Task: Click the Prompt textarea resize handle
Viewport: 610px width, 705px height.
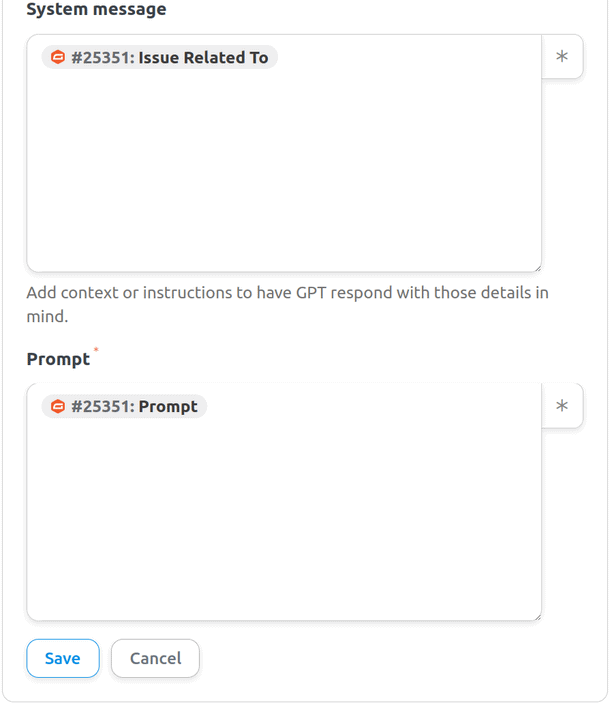Action: point(536,615)
